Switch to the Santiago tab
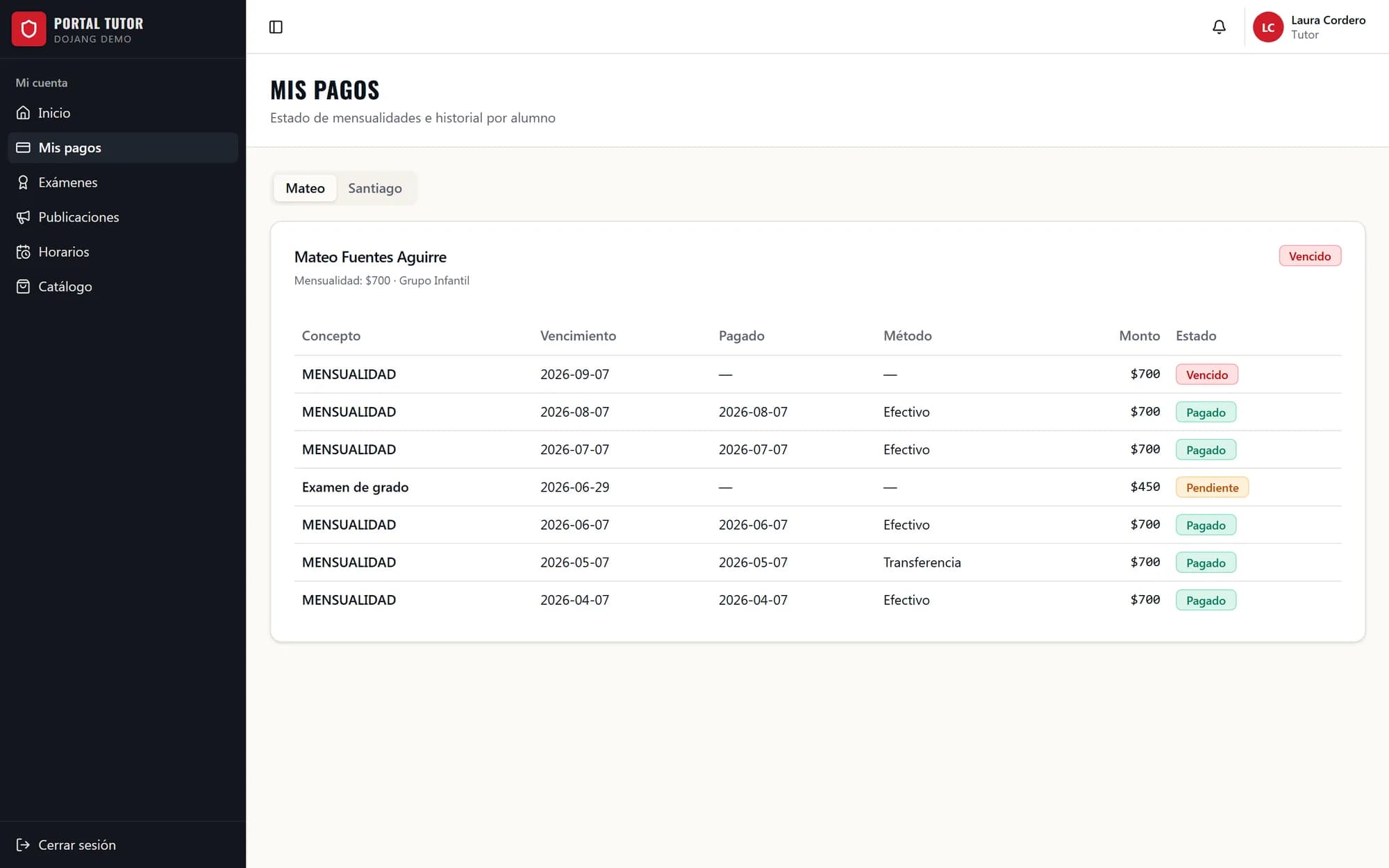This screenshot has height=868, width=1389. 375,188
